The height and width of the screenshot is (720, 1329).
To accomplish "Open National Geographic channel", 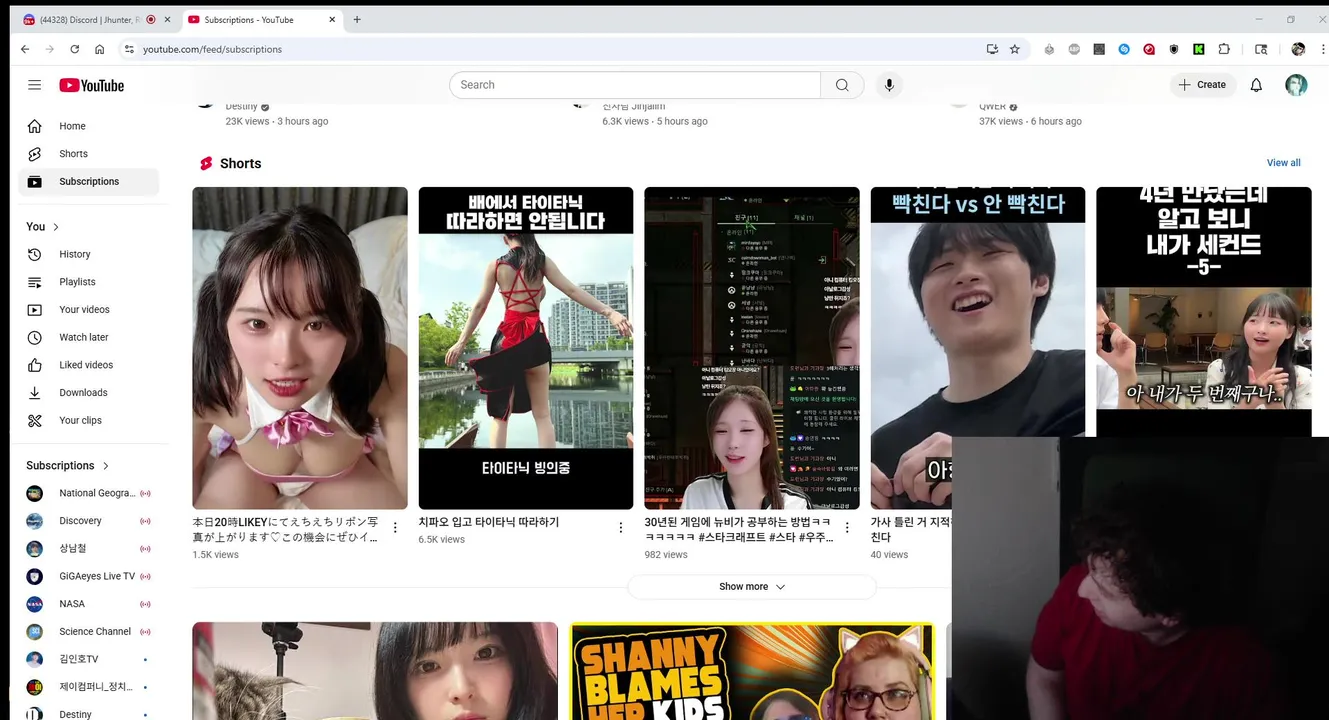I will [x=88, y=493].
